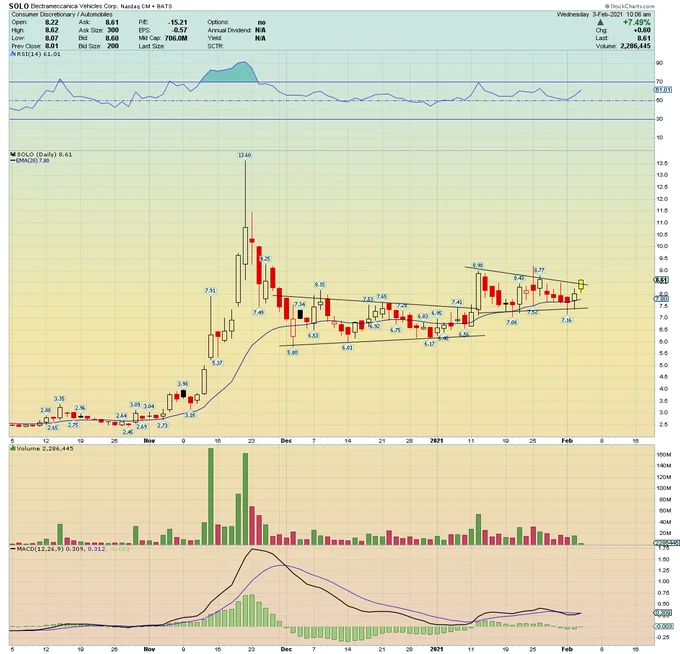This screenshot has height=654, width=680.
Task: Click the Options value 'no'
Action: coord(262,22)
